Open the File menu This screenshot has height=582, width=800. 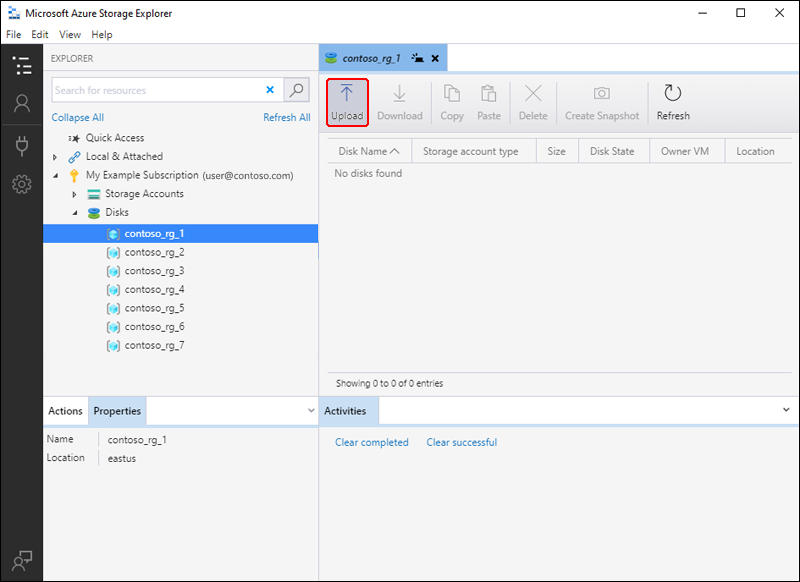14,34
